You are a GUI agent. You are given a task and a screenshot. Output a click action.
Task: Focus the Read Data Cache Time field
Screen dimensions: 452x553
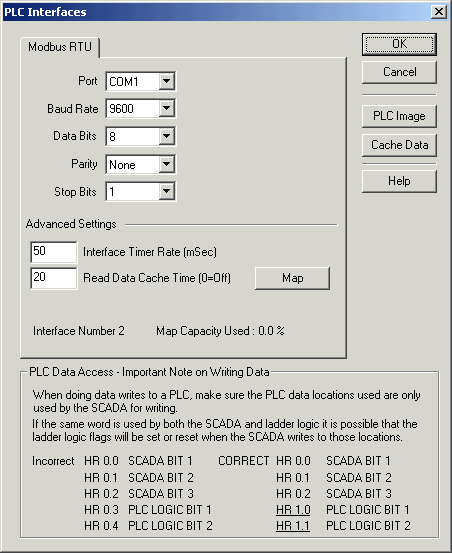click(54, 278)
